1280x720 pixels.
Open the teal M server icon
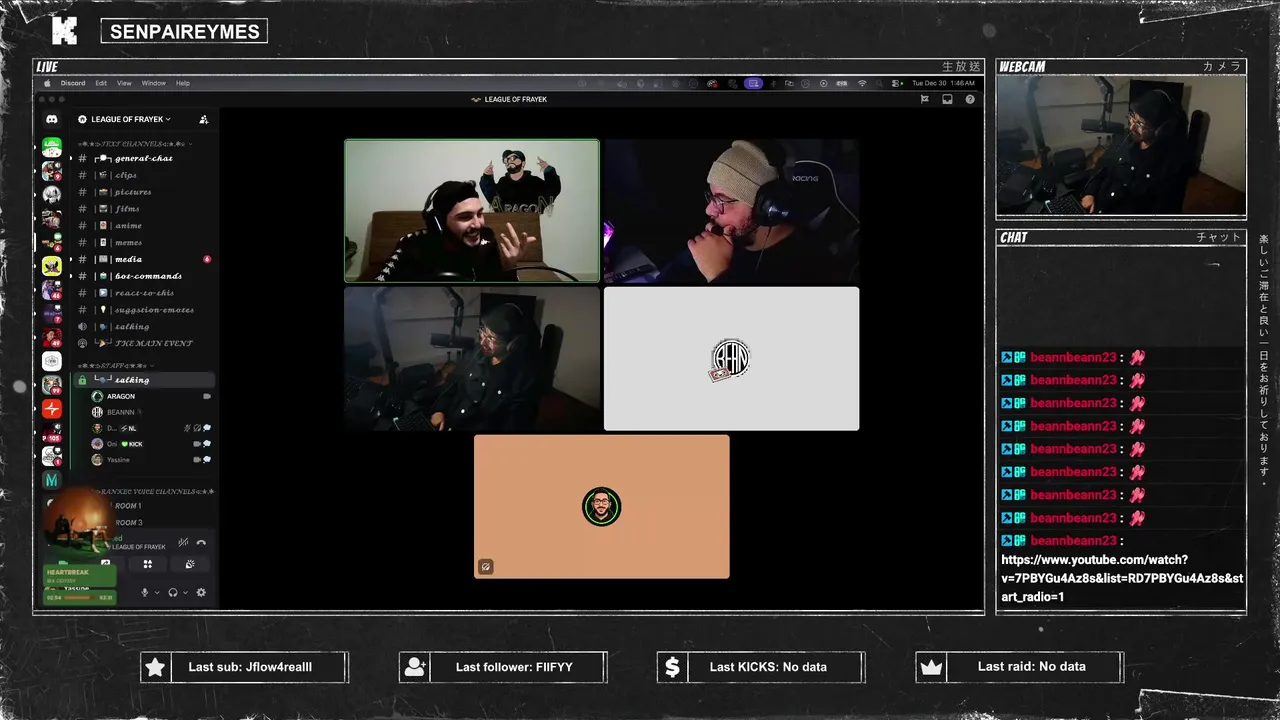pos(51,480)
